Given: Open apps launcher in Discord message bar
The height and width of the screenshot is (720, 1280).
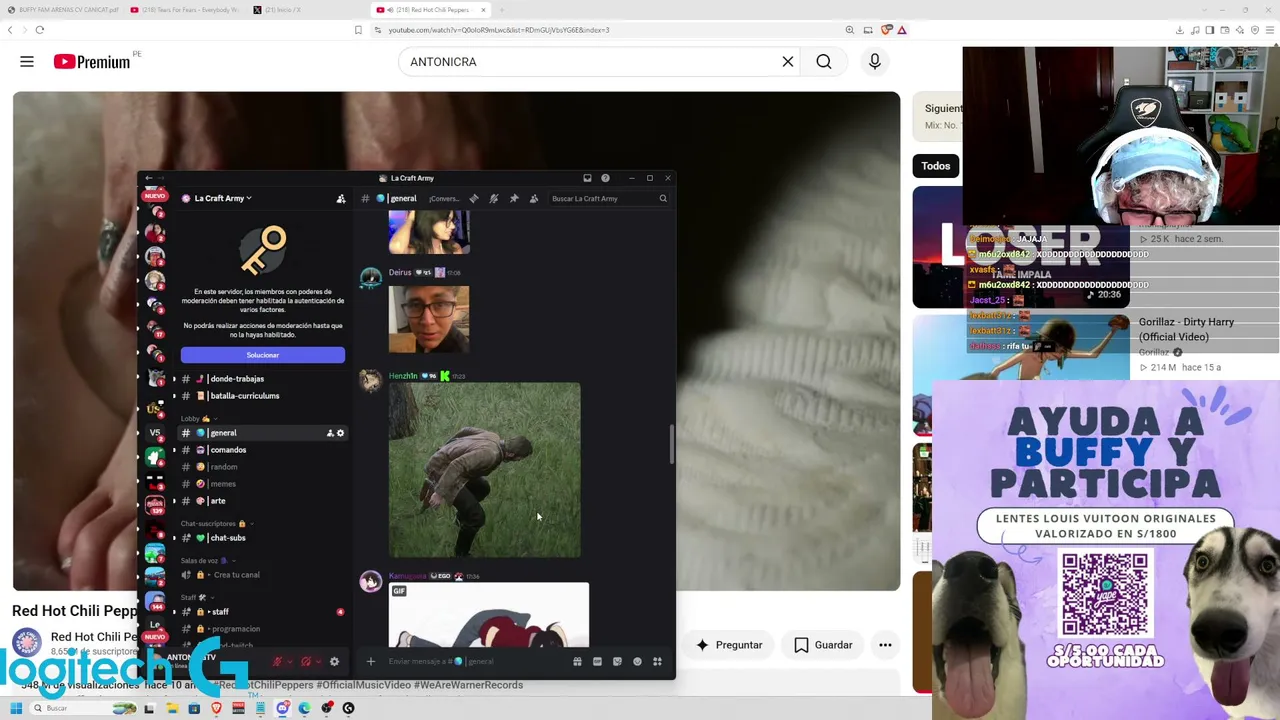Looking at the screenshot, I should (657, 661).
